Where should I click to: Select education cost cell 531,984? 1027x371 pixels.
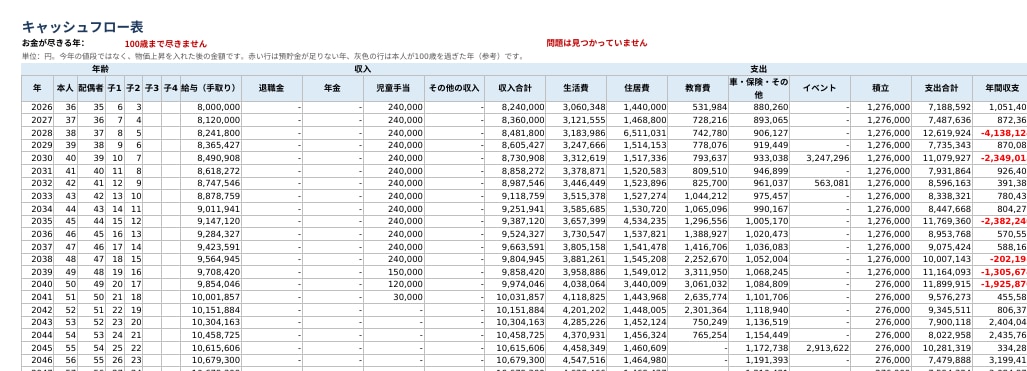click(x=698, y=107)
